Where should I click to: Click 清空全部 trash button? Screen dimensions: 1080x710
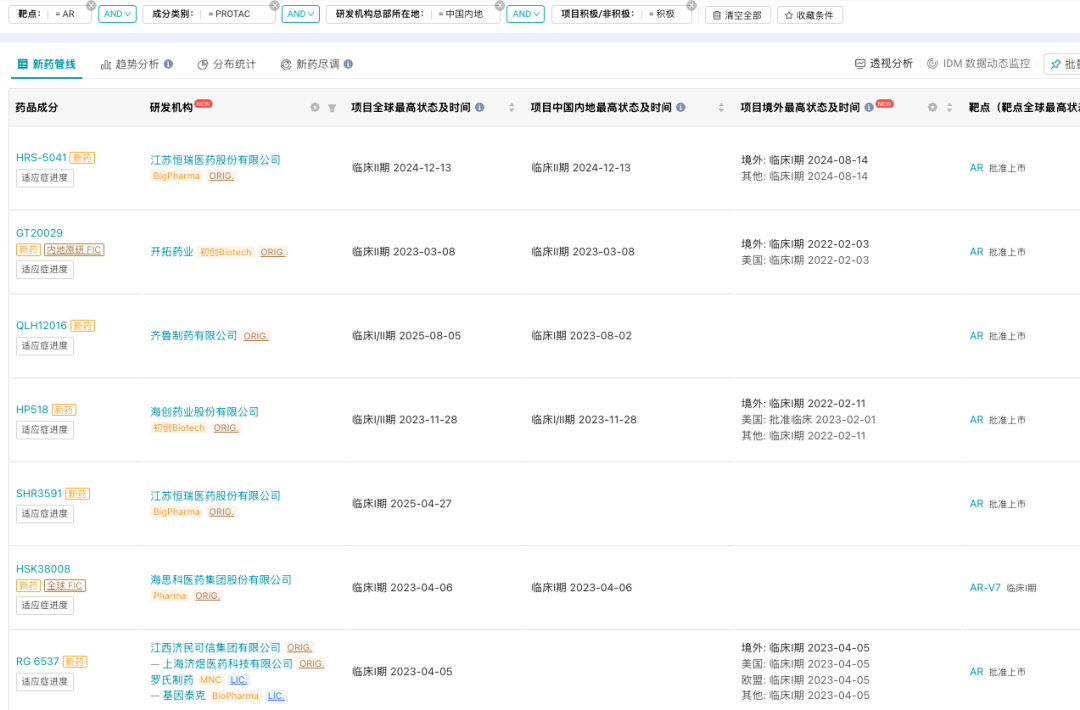[737, 15]
